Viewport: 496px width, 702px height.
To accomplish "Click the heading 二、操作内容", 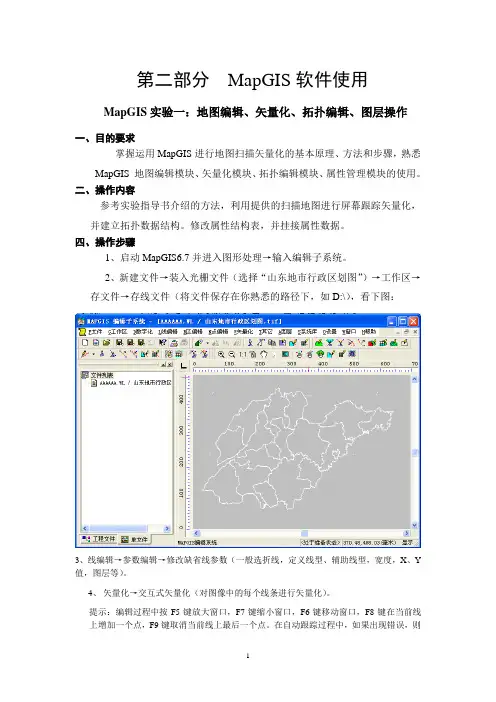I will pos(105,190).
